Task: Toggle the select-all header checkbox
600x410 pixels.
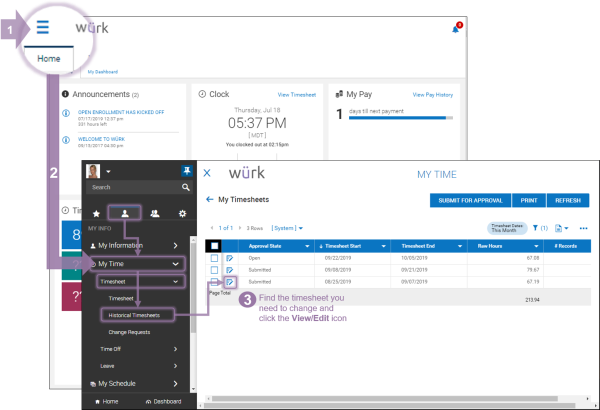Action: [214, 246]
